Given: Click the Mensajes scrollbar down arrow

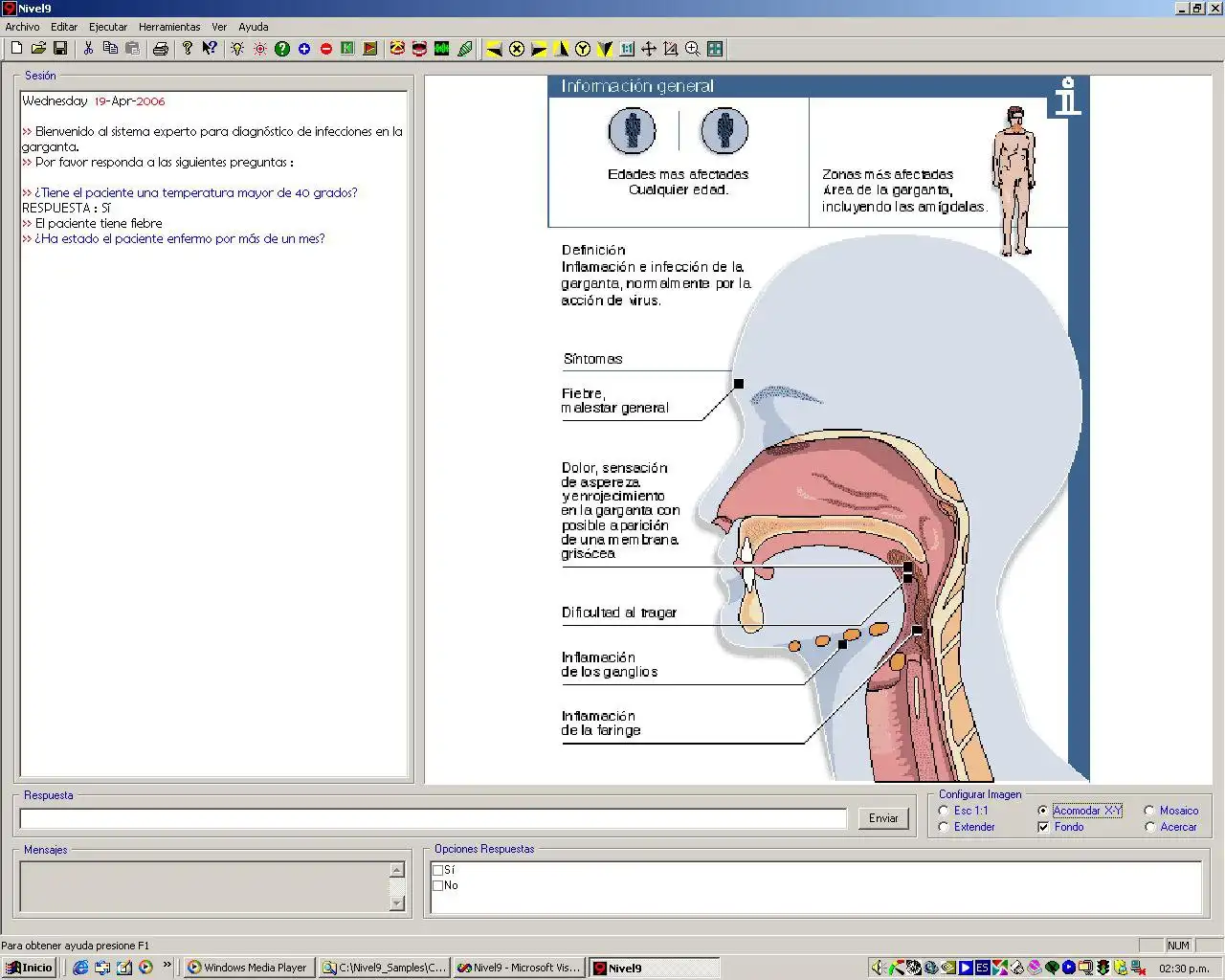Looking at the screenshot, I should tap(397, 902).
